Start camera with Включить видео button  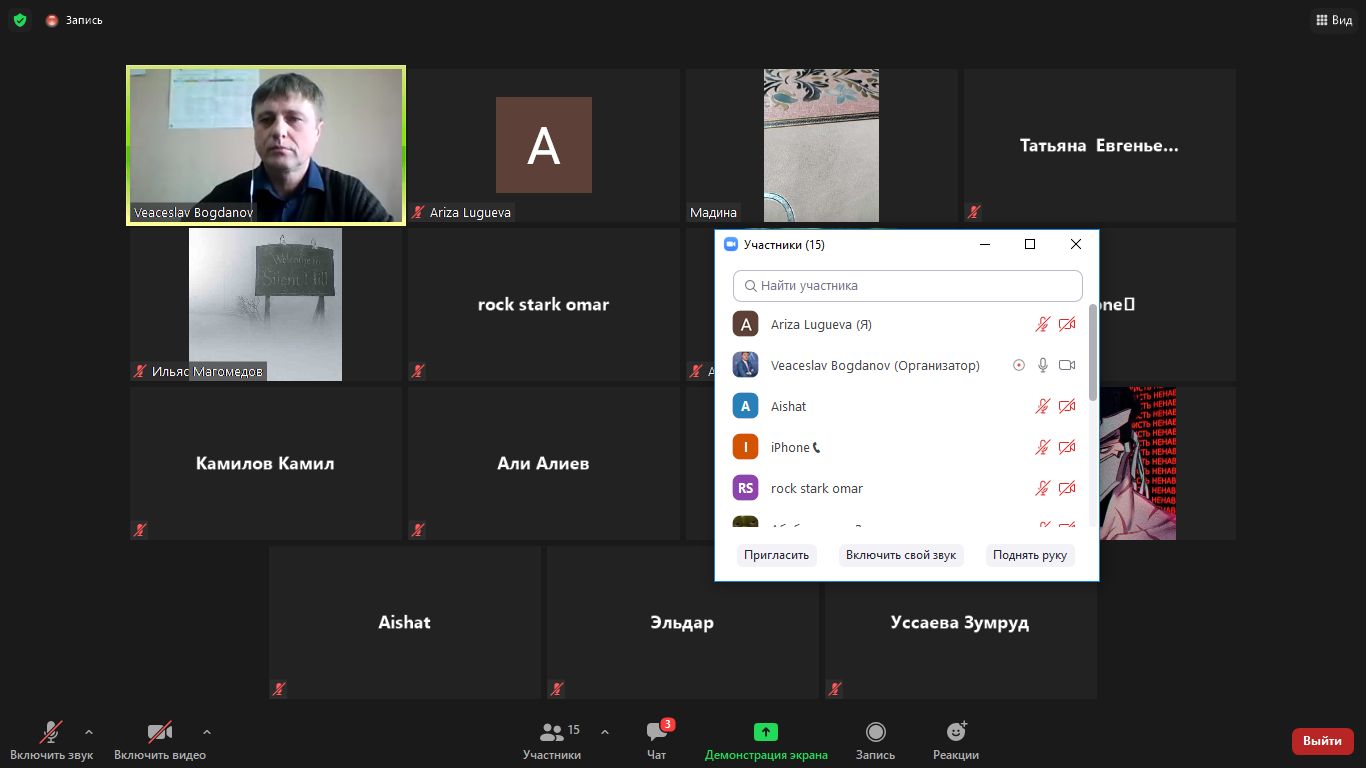tap(160, 741)
